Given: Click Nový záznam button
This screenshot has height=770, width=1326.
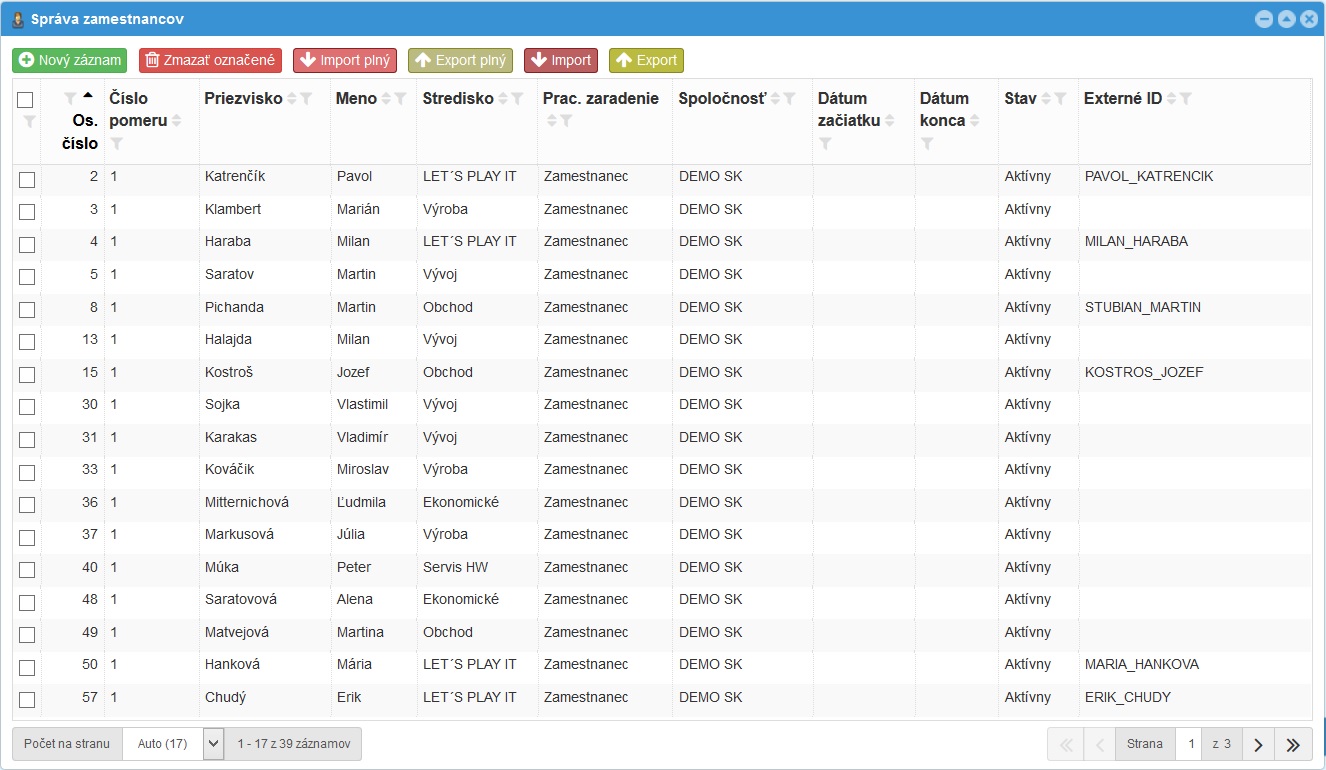Looking at the screenshot, I should [x=70, y=60].
